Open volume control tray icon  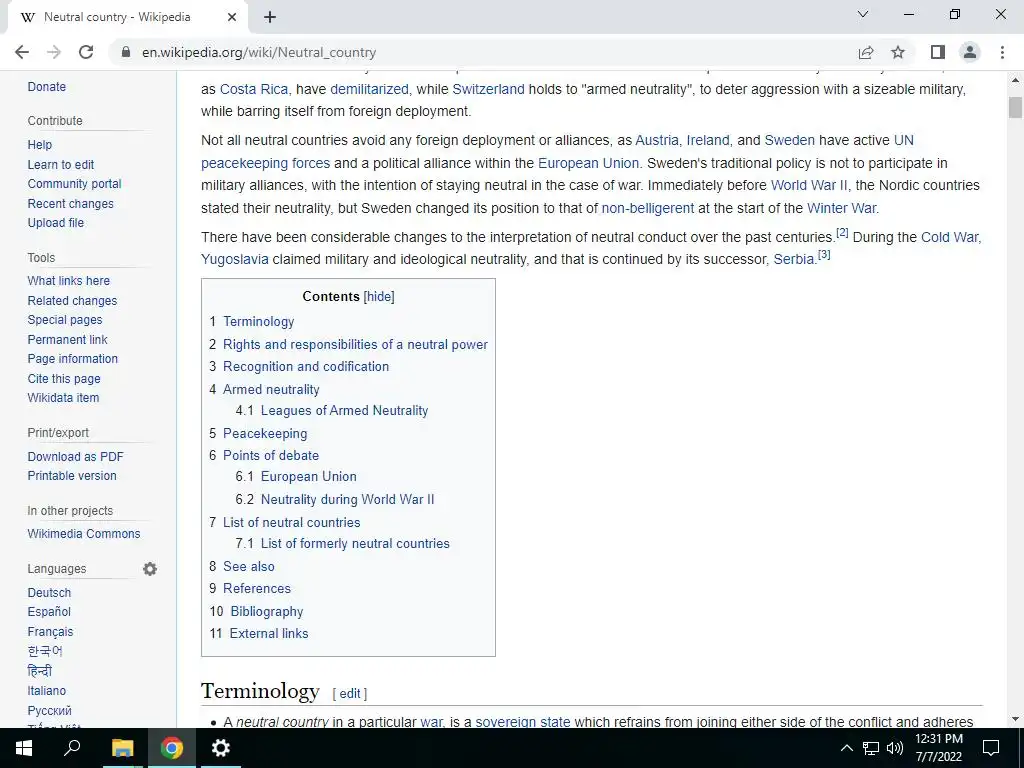tap(895, 748)
